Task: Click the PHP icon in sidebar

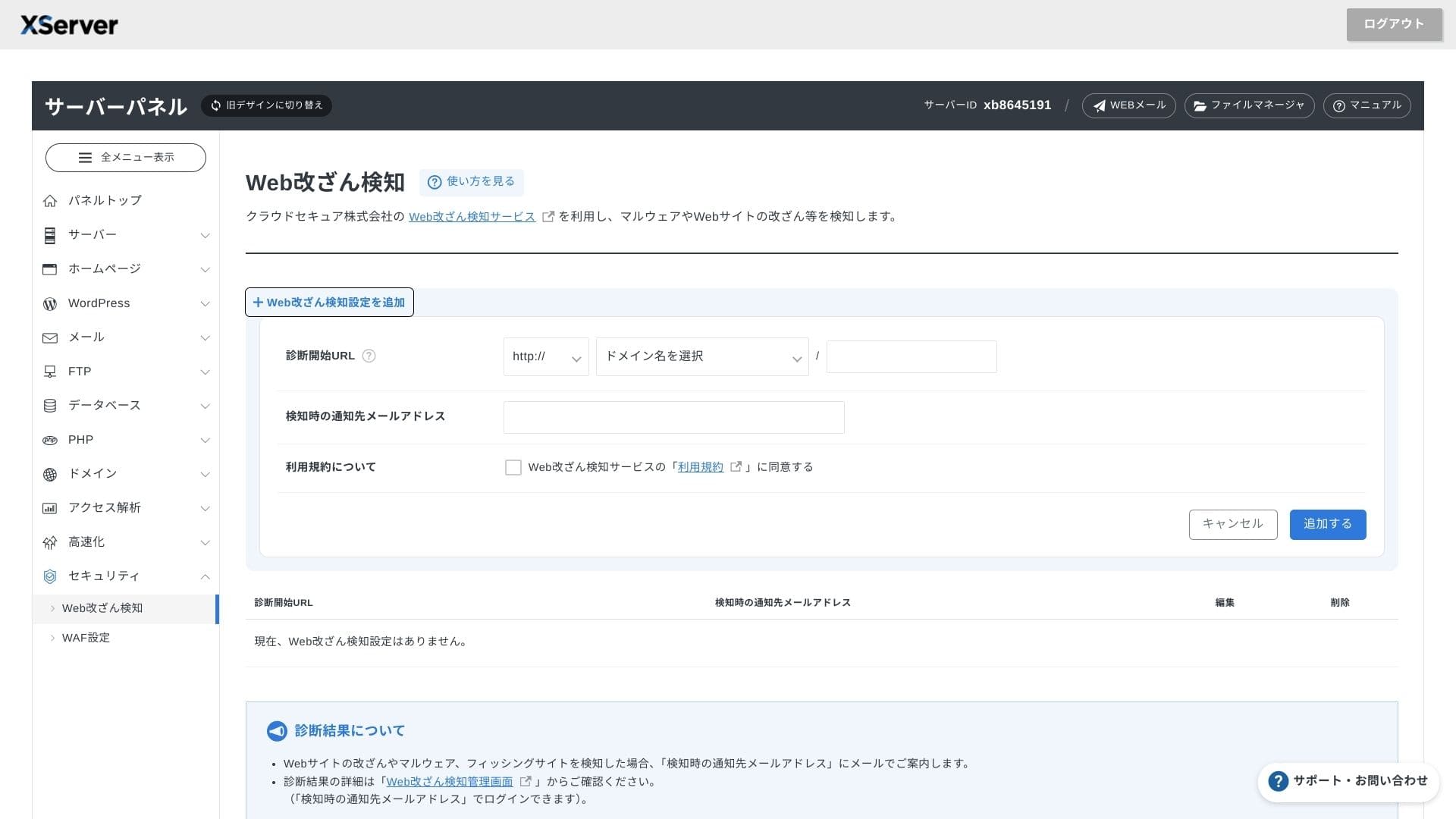Action: [50, 440]
